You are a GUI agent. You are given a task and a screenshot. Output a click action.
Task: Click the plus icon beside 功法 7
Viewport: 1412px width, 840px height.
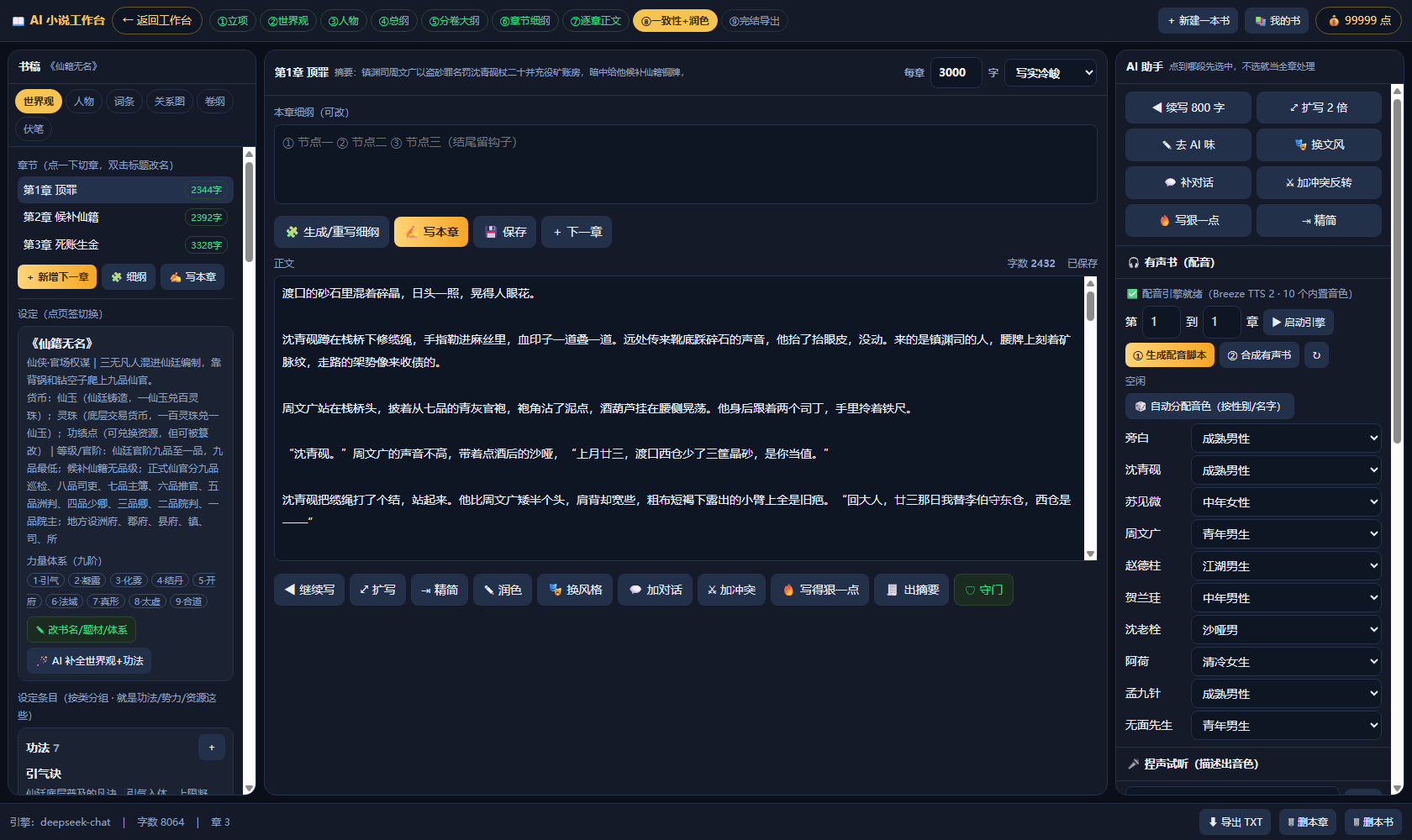tap(212, 748)
